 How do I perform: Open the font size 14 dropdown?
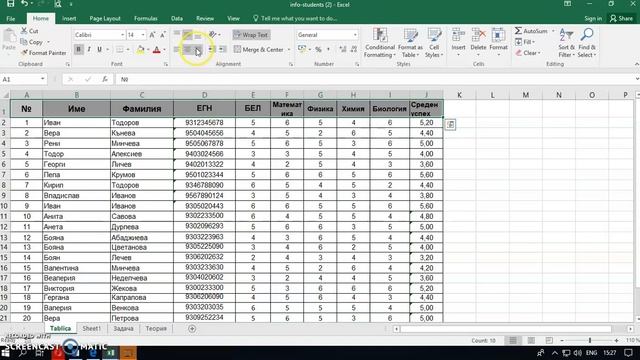pos(143,35)
